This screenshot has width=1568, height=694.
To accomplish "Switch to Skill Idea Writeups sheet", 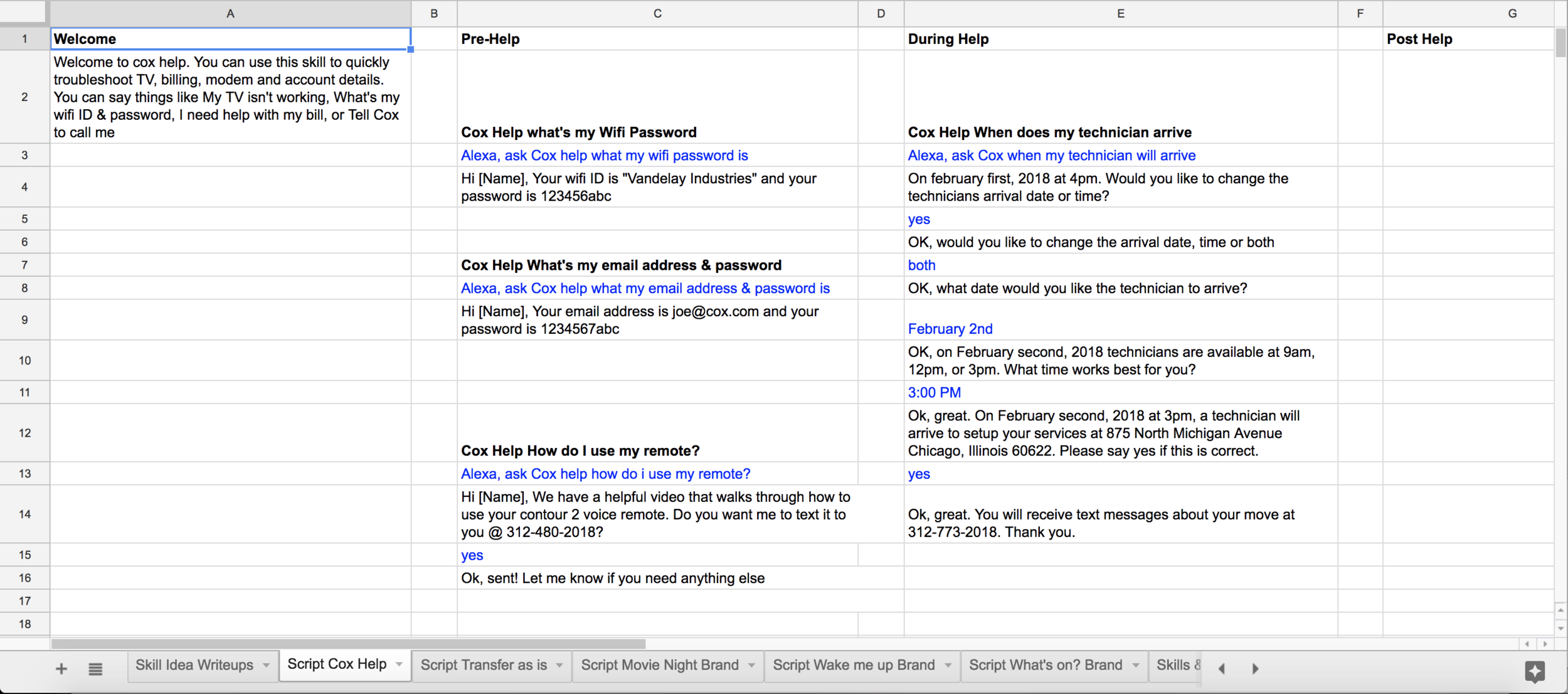I will pos(194,665).
